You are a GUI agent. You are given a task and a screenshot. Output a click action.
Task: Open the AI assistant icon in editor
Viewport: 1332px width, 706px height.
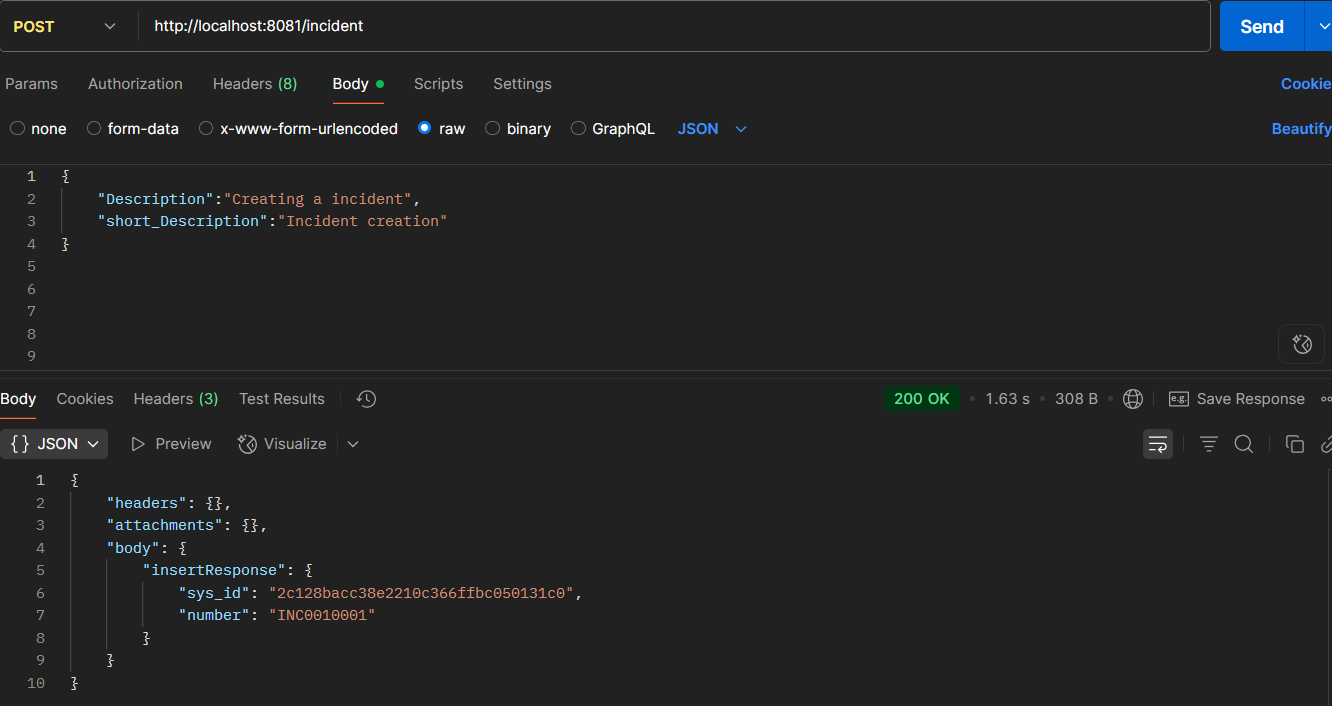(x=1302, y=344)
